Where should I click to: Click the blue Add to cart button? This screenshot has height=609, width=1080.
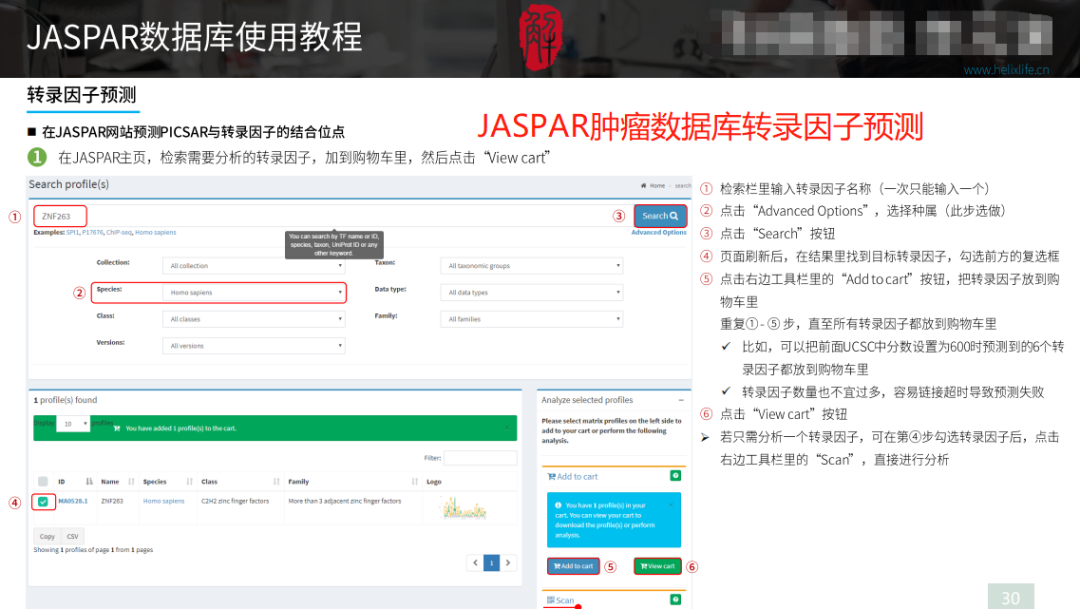point(573,566)
